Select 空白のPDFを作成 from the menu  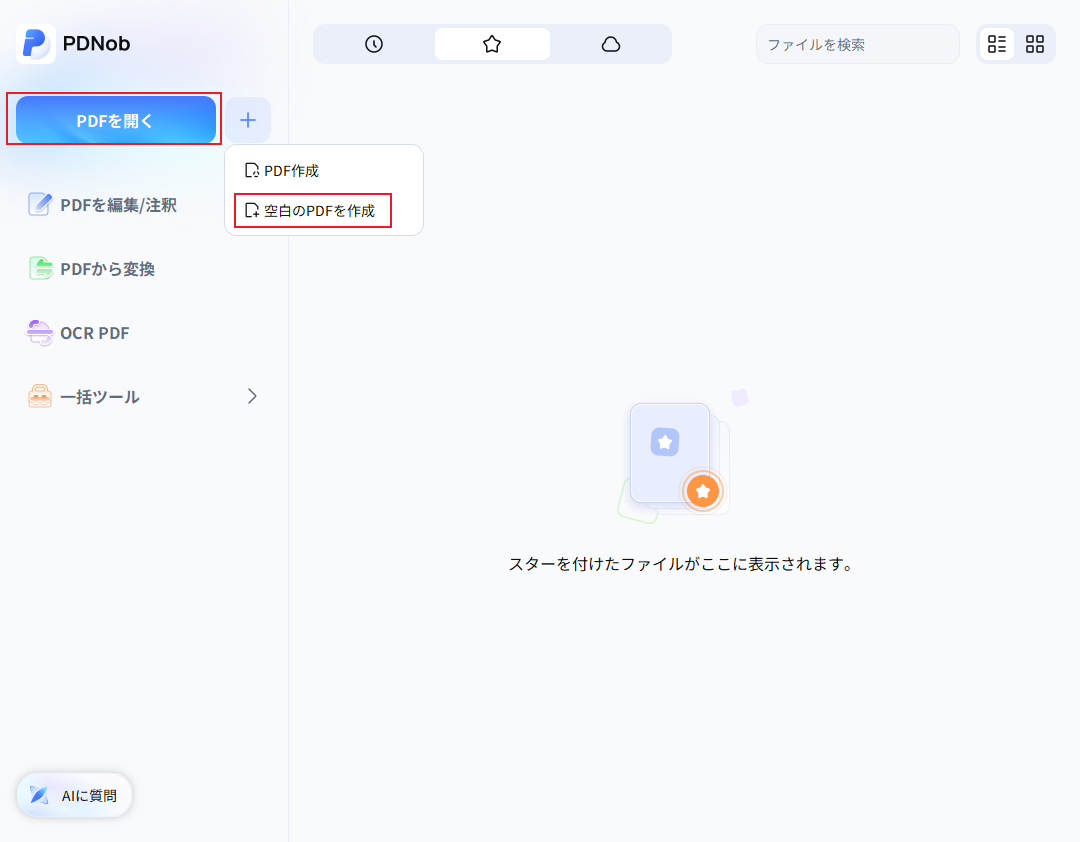click(x=312, y=211)
